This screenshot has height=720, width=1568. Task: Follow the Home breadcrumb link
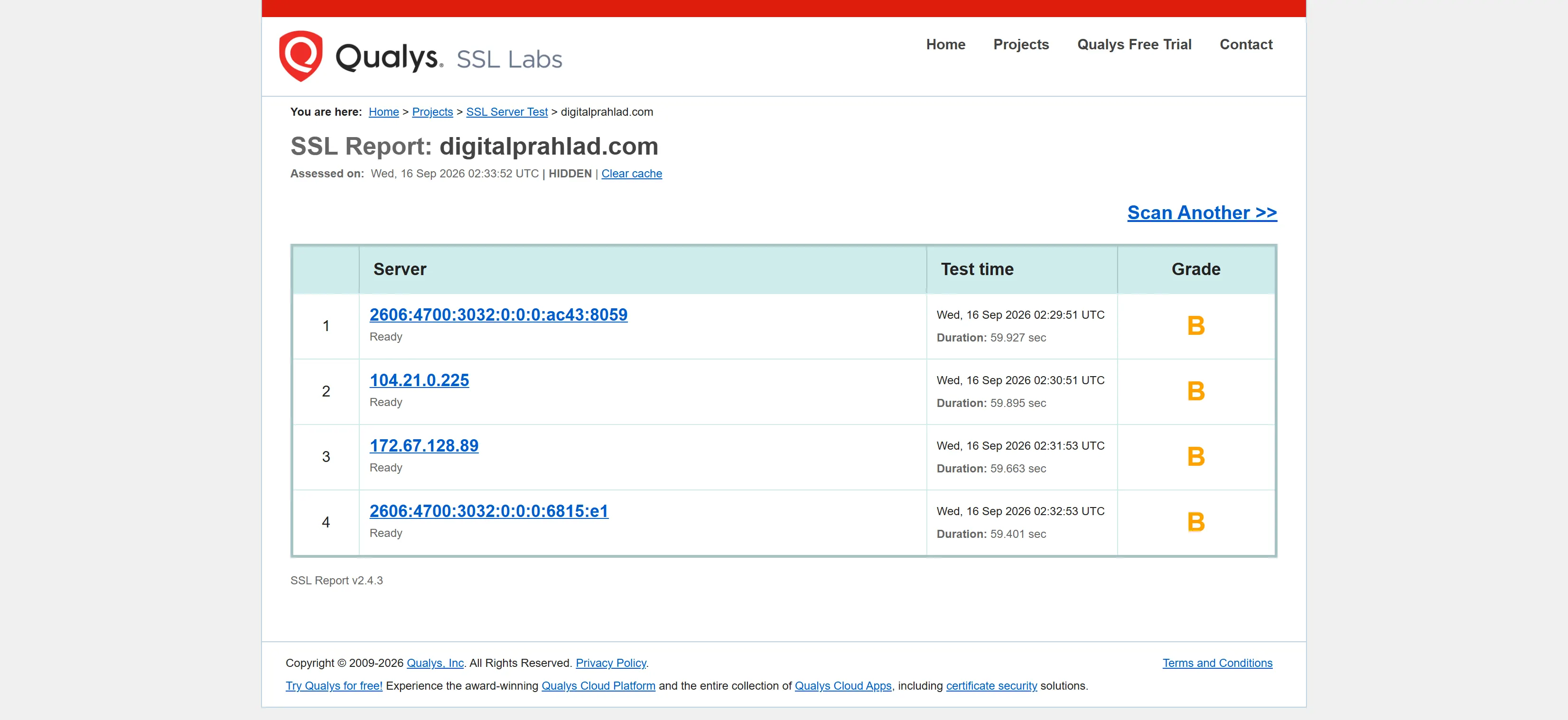coord(383,112)
